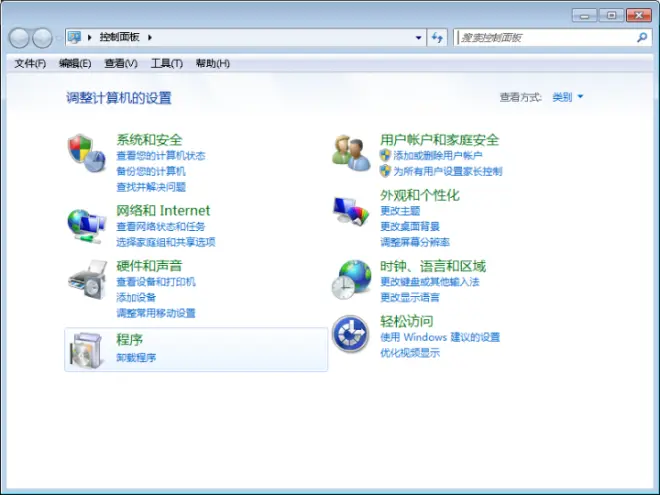Click 查看您的计算机状态 link
660x495 pixels.
[x=161, y=156]
